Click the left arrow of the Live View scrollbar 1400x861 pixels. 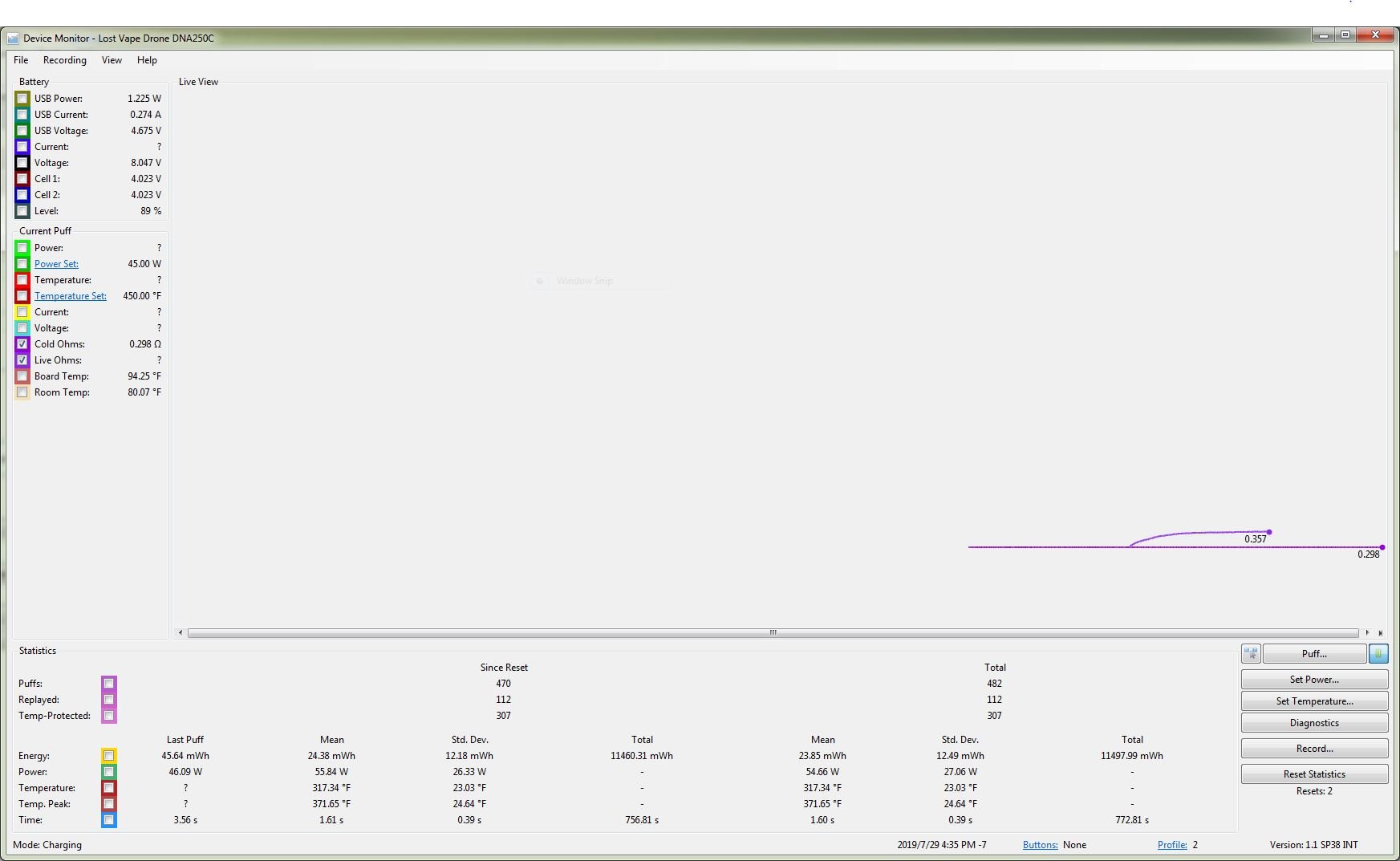tap(181, 633)
